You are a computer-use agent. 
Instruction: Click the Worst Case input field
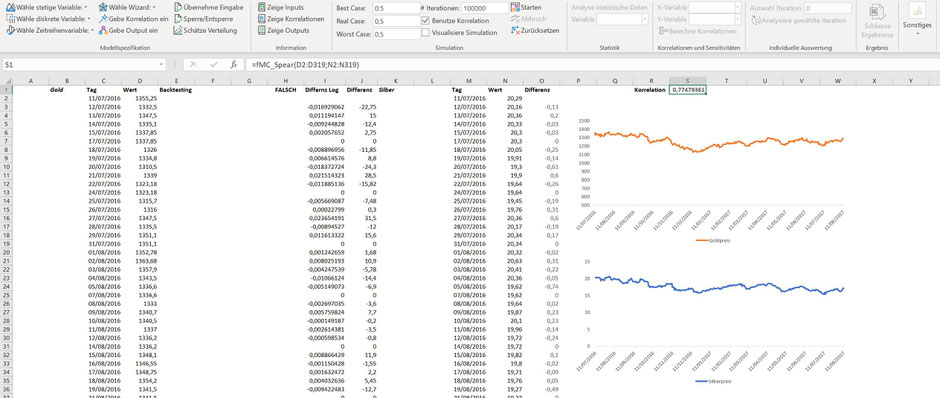[x=396, y=34]
